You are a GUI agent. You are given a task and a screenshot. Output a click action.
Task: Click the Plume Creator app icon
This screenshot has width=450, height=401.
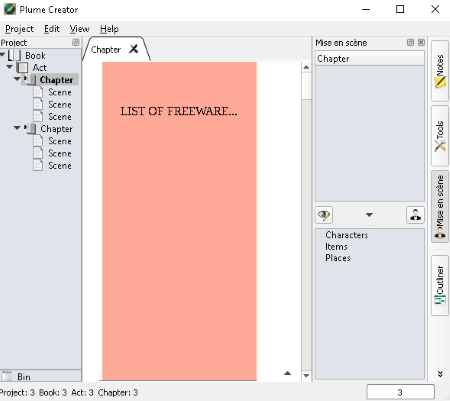[x=10, y=9]
